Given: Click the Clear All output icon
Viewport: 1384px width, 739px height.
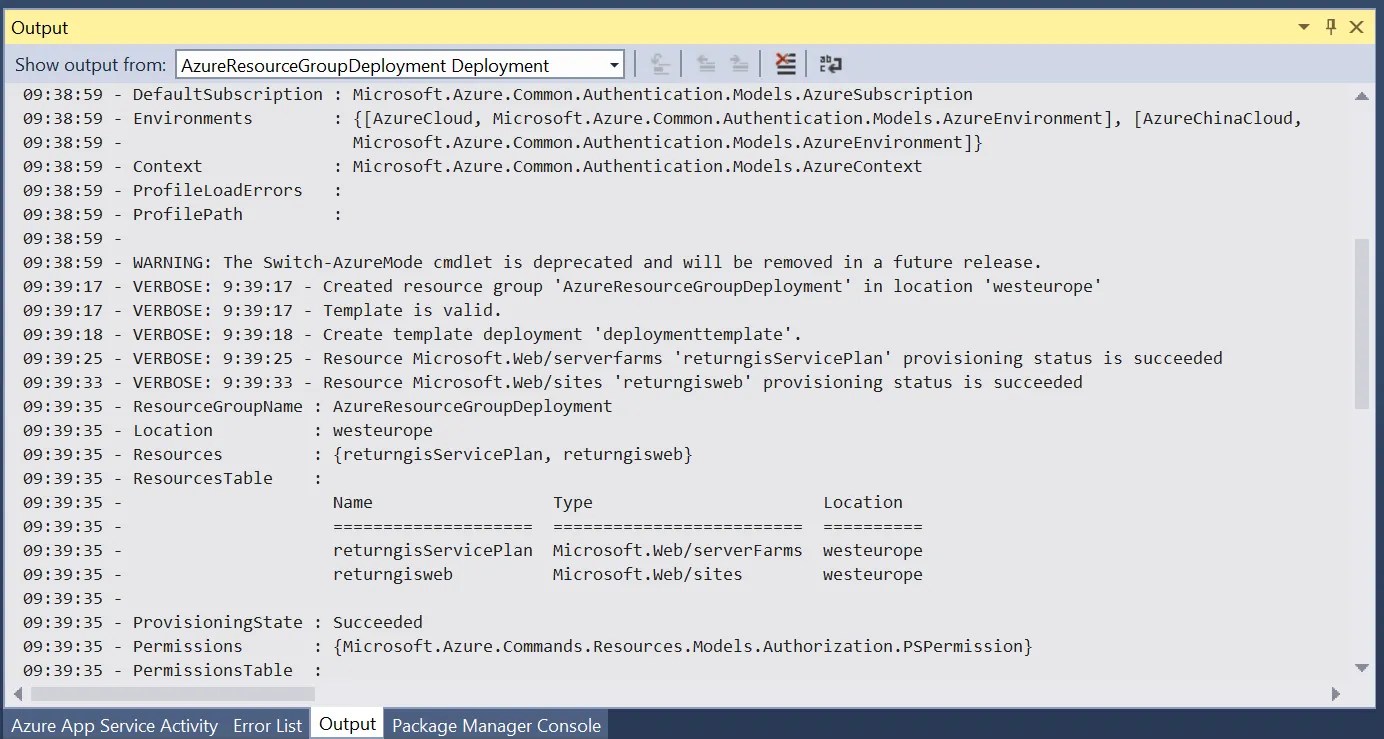Looking at the screenshot, I should [x=786, y=65].
